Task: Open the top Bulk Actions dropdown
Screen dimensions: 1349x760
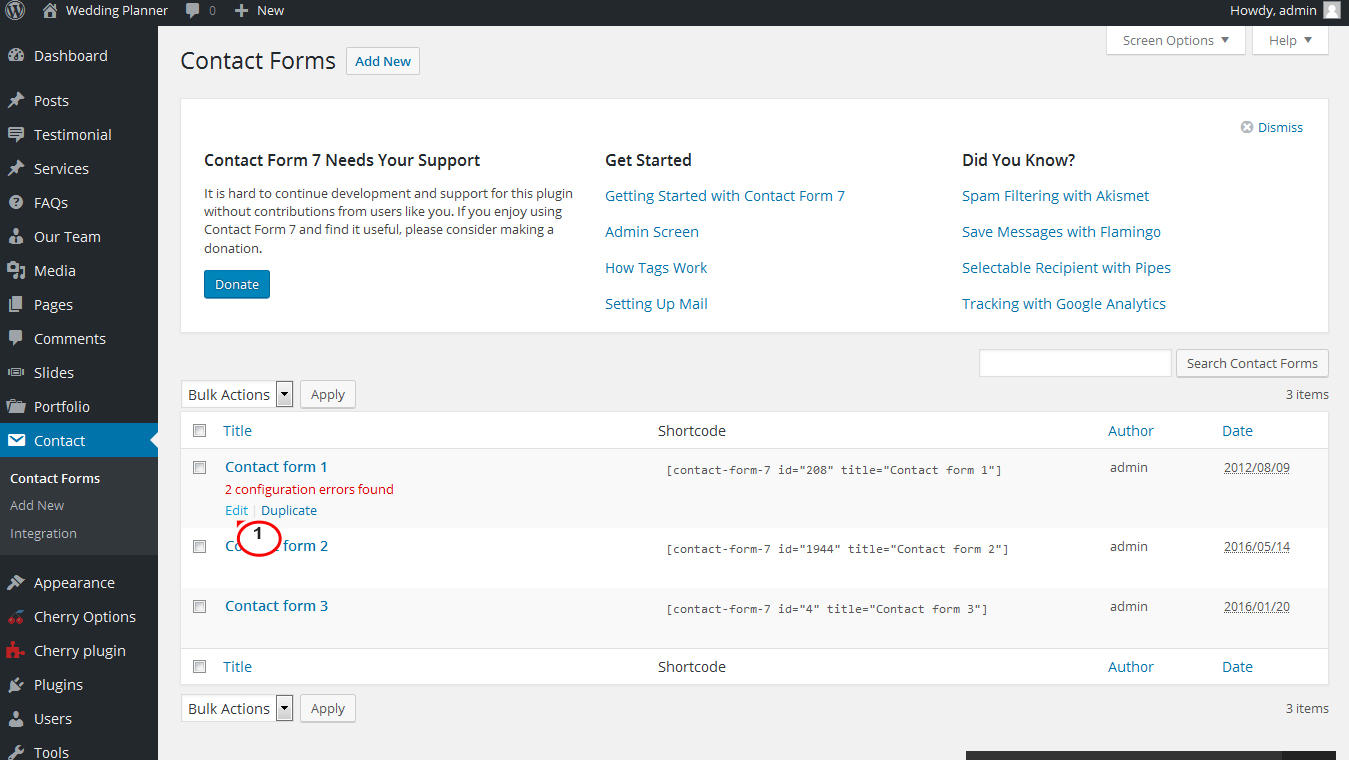Action: (x=237, y=394)
